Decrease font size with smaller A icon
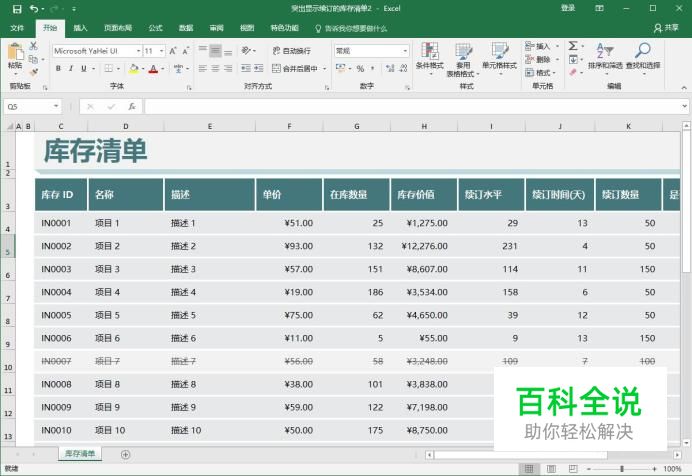Image resolution: width=692 pixels, height=476 pixels. tap(186, 51)
